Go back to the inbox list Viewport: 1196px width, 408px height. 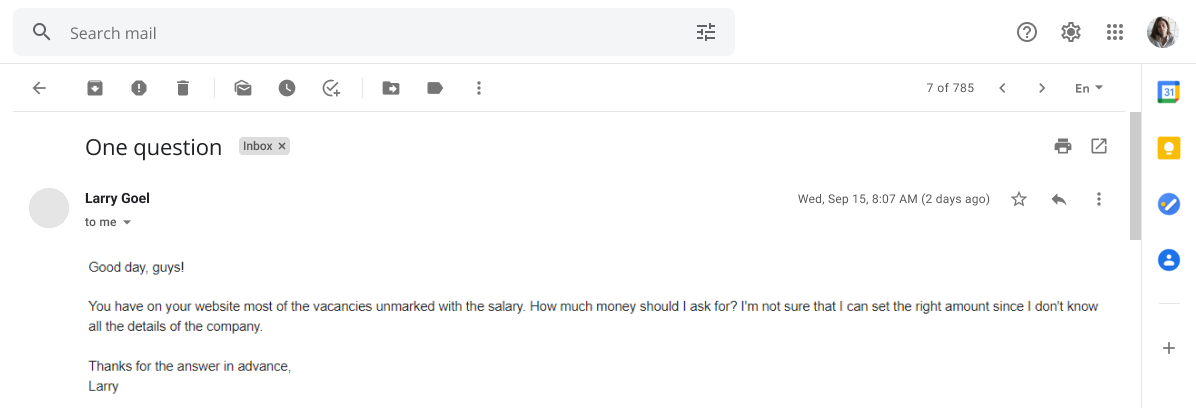[x=40, y=88]
